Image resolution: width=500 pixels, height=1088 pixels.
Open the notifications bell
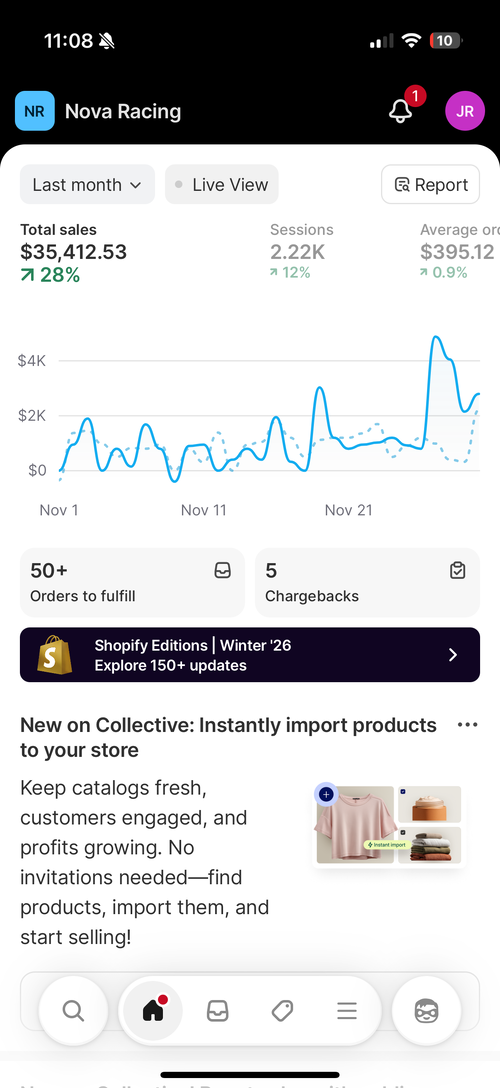pos(401,111)
